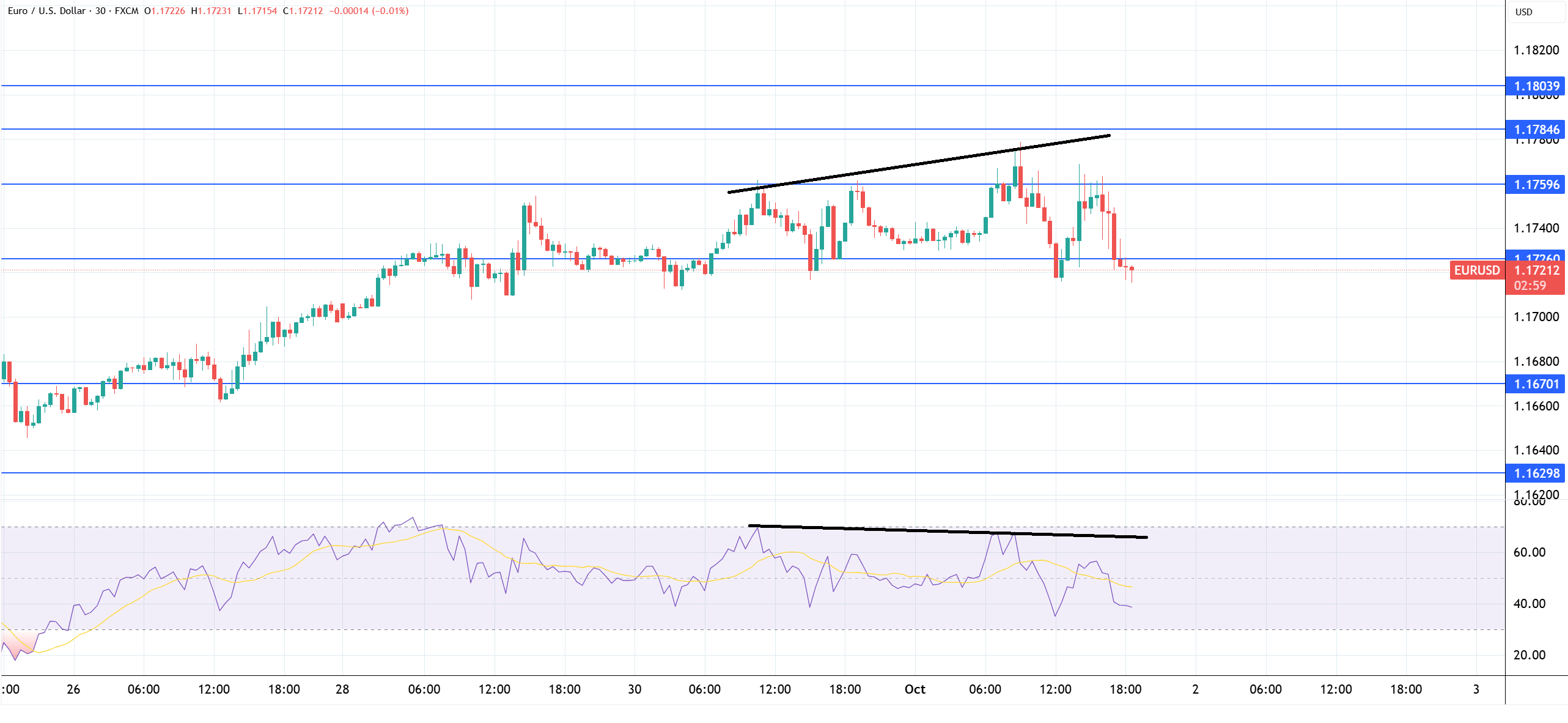Click the 26 date label on the time axis
Screen dimensions: 1568x723
click(73, 689)
